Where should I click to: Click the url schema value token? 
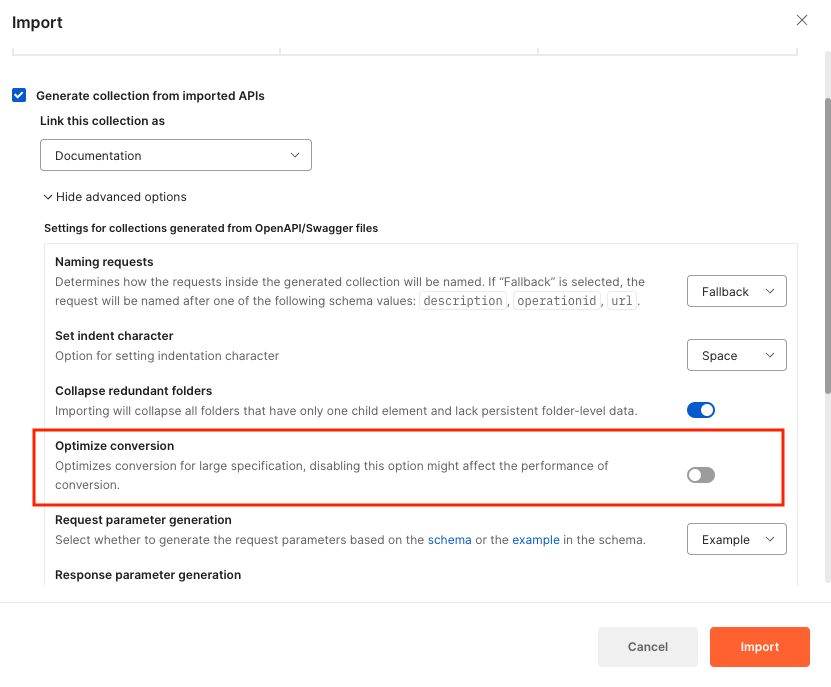[x=621, y=301]
